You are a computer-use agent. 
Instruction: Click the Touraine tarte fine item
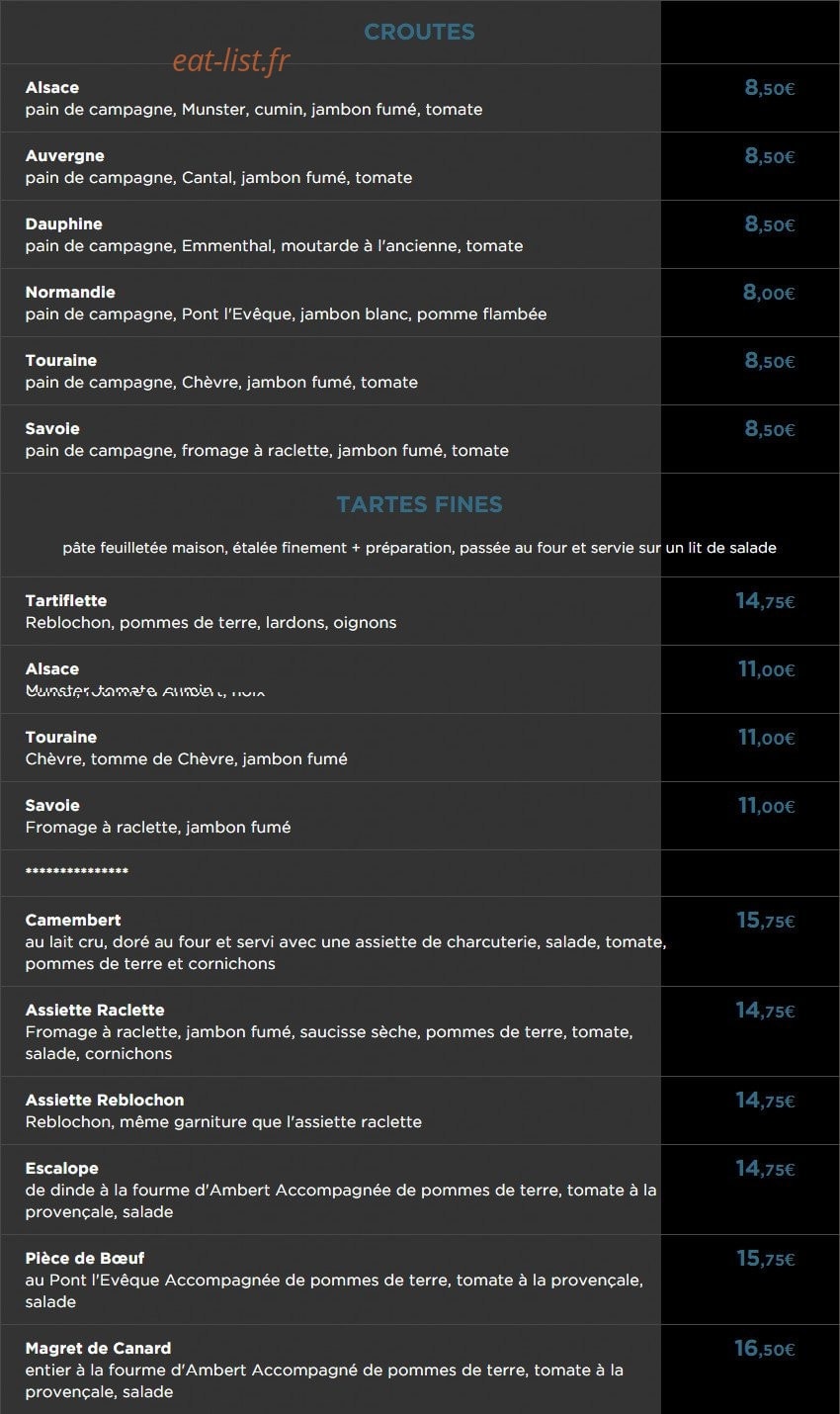click(420, 748)
